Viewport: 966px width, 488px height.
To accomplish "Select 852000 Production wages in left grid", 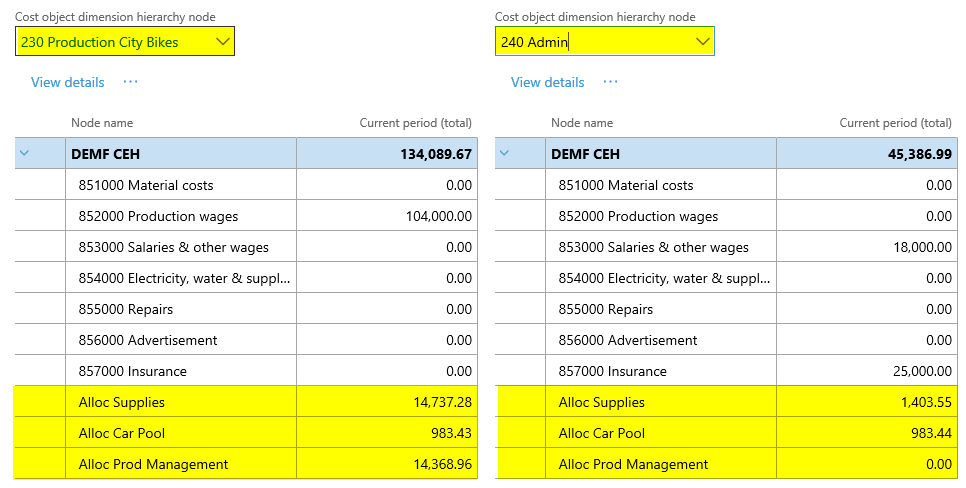I will point(158,216).
